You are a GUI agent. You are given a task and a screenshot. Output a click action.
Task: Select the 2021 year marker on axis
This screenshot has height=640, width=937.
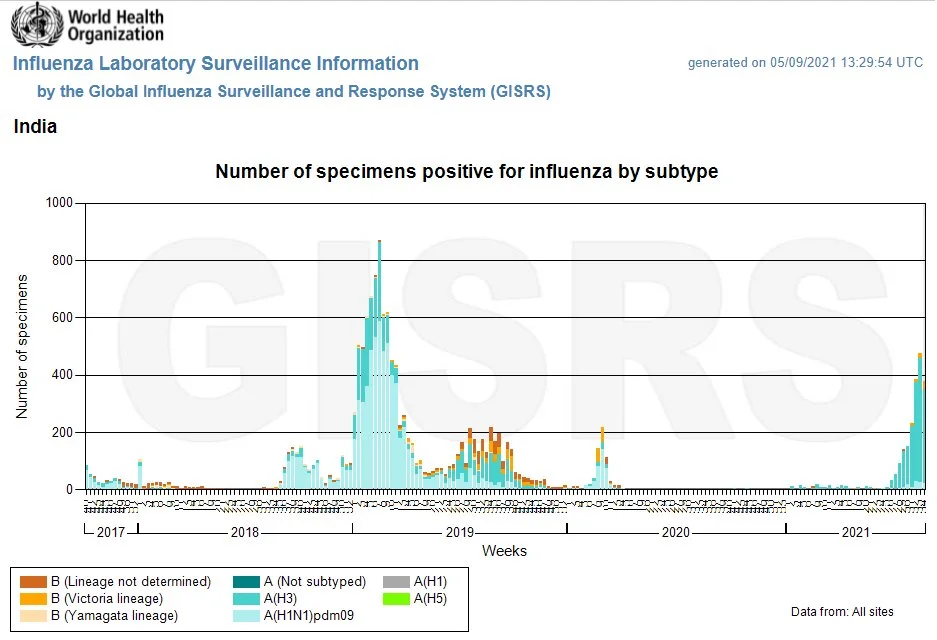(x=855, y=532)
